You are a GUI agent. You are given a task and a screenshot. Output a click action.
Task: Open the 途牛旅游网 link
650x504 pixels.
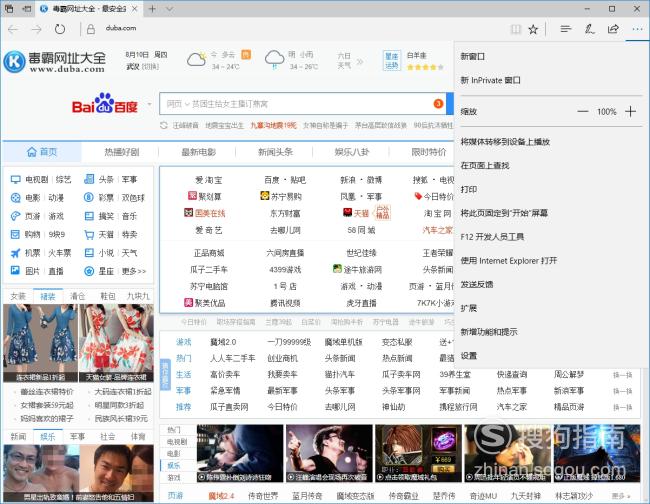(x=357, y=269)
